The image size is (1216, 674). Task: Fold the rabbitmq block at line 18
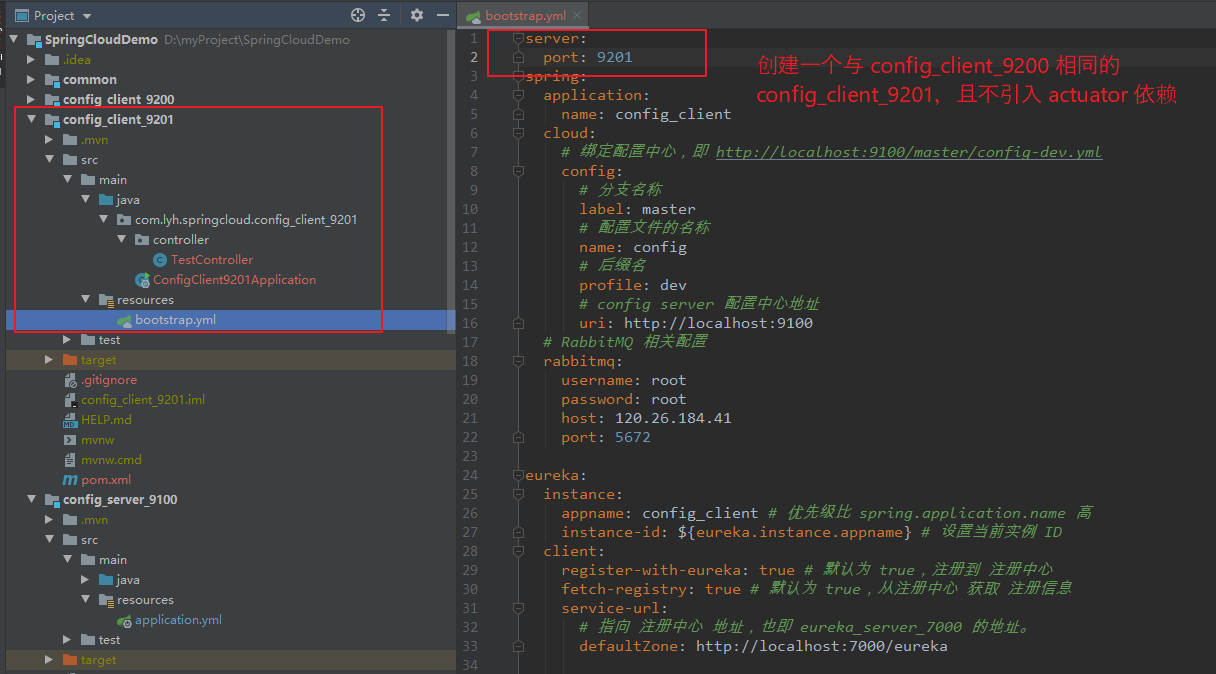[x=518, y=361]
